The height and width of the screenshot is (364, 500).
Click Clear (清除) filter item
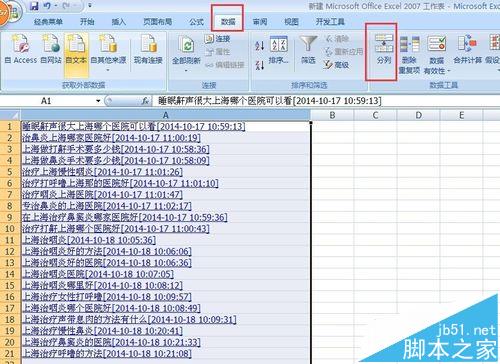pos(337,39)
